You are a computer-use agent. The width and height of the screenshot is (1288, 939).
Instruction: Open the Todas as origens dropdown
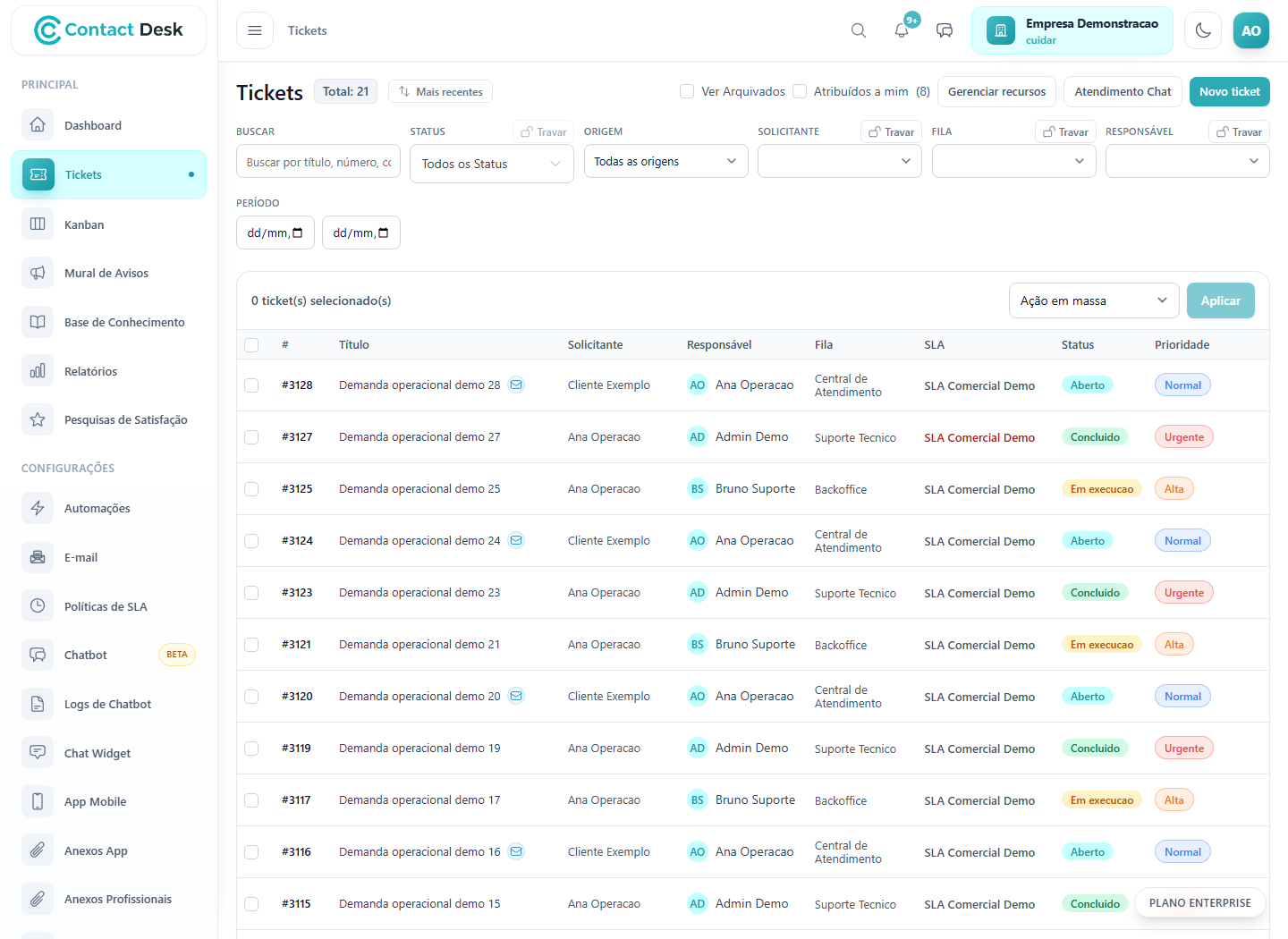tap(665, 161)
